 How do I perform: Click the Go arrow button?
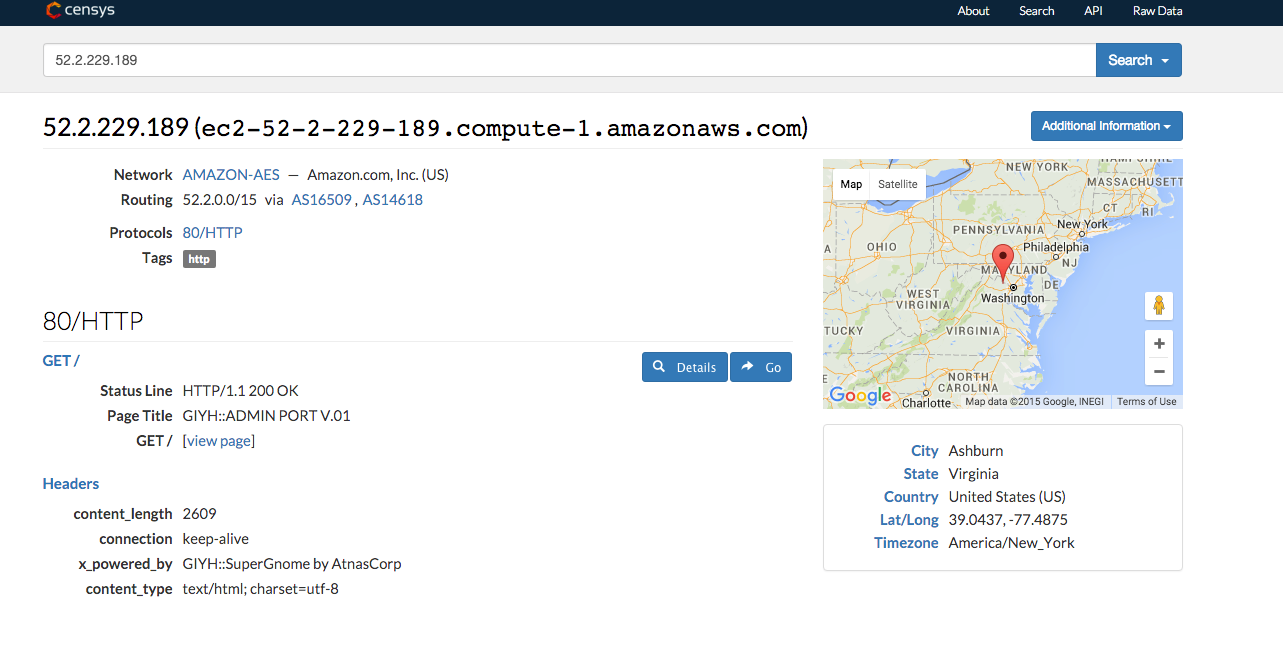pyautogui.click(x=761, y=367)
